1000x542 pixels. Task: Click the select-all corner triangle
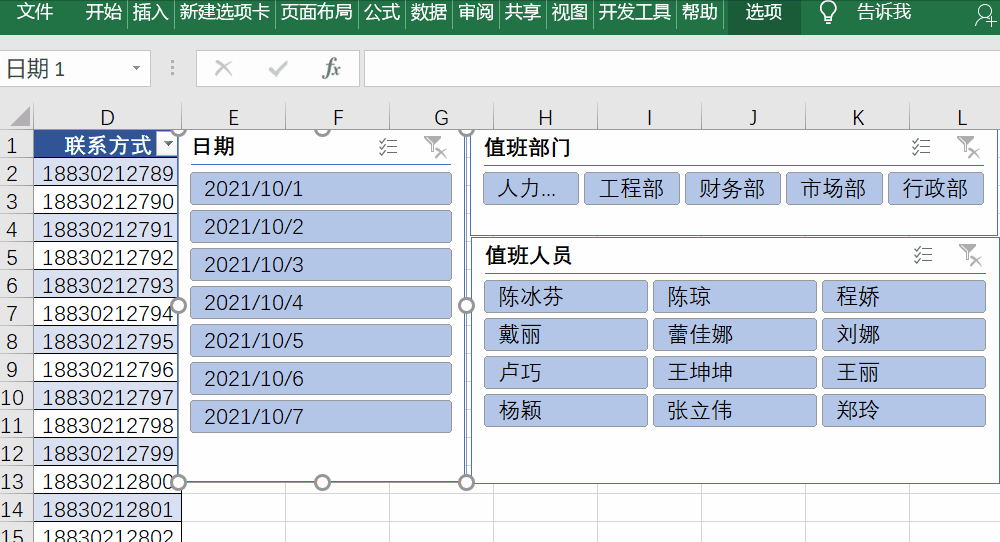coord(20,117)
